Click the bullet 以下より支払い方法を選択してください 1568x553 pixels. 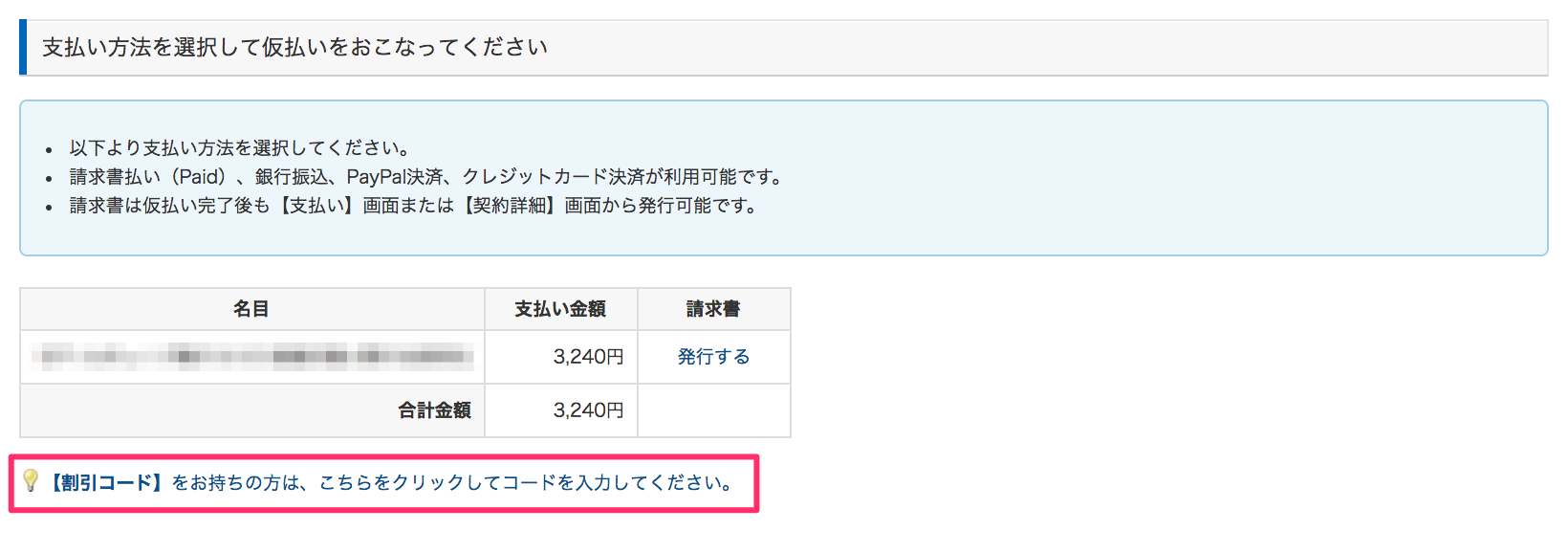(x=240, y=148)
